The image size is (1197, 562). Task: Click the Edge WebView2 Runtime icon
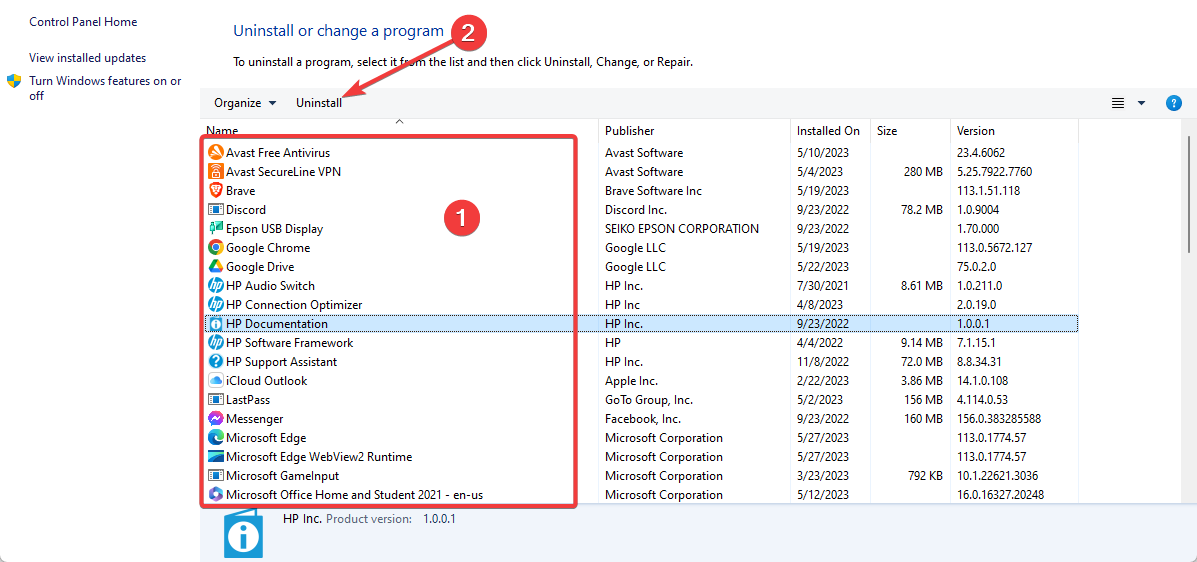coord(215,457)
